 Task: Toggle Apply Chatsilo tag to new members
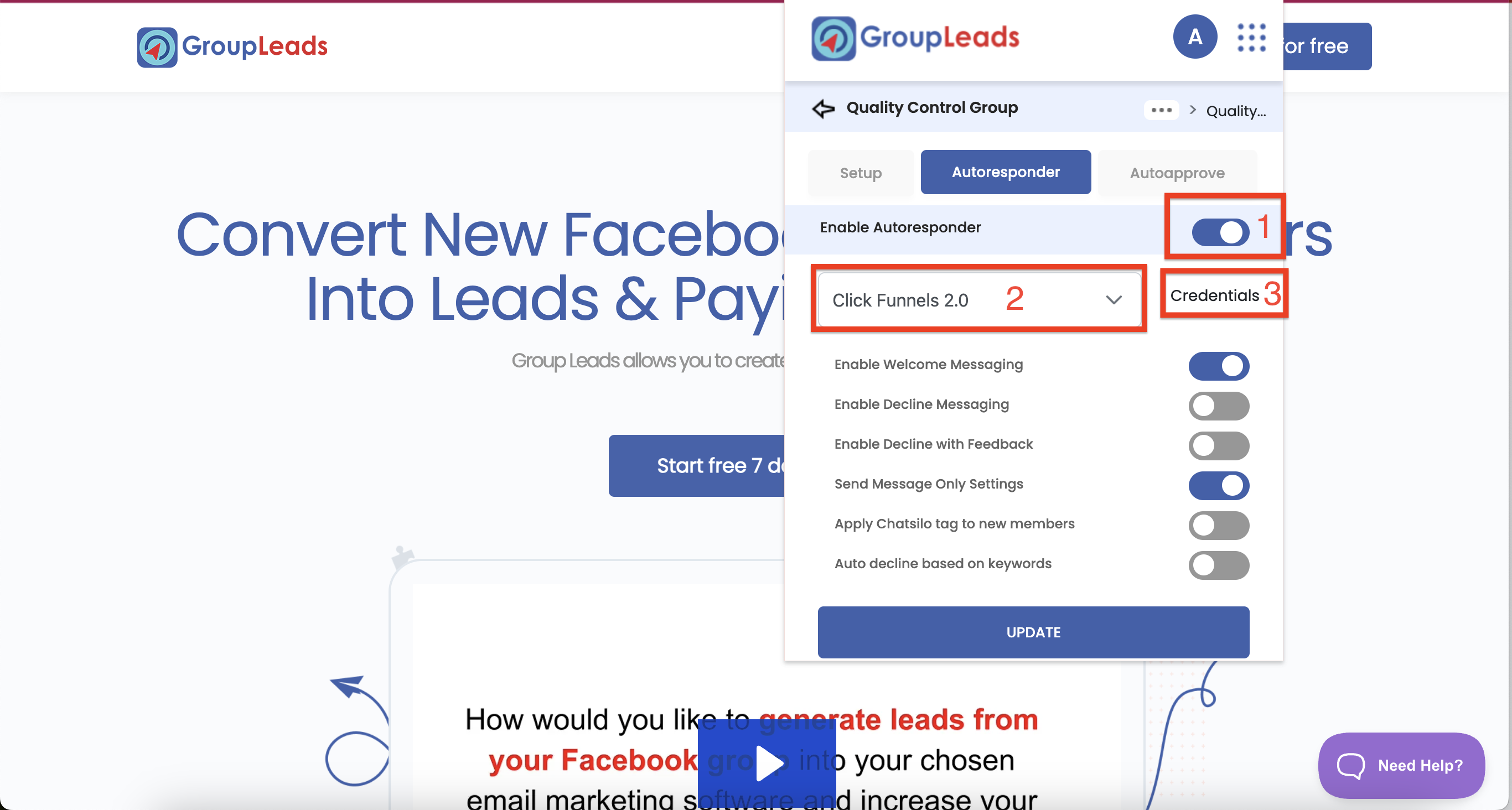1219,525
